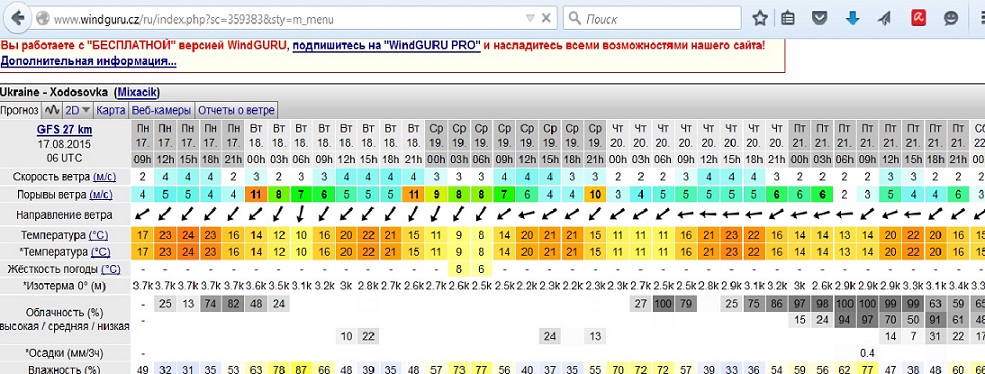Expand the 2D view dropdown
The width and height of the screenshot is (985, 374).
pos(78,110)
